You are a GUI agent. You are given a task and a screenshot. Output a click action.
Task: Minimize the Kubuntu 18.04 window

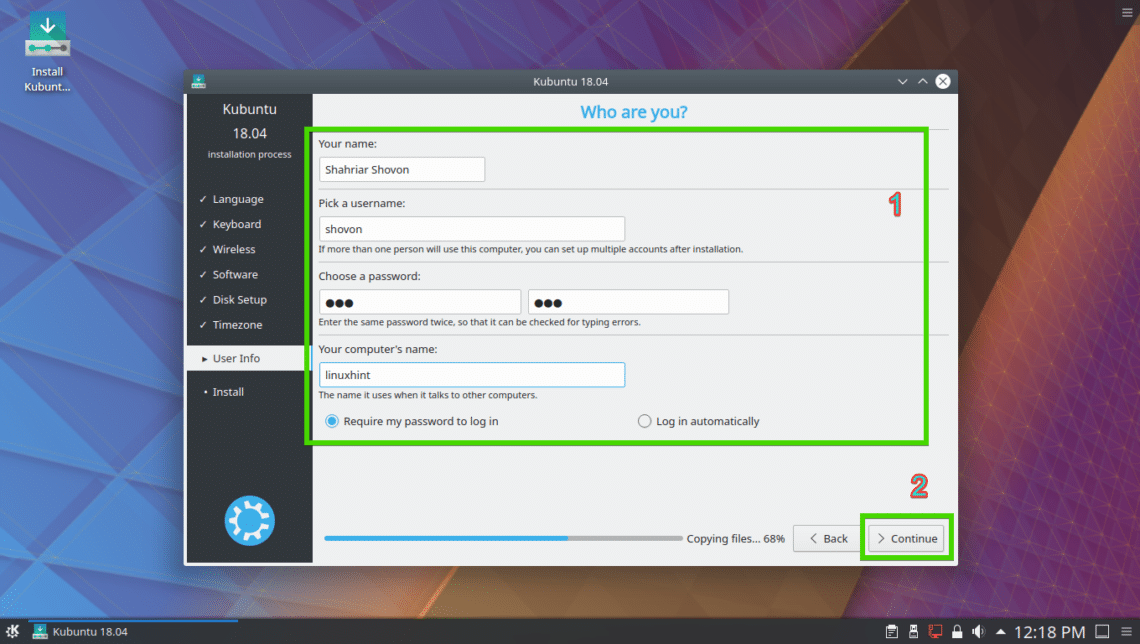coord(902,81)
